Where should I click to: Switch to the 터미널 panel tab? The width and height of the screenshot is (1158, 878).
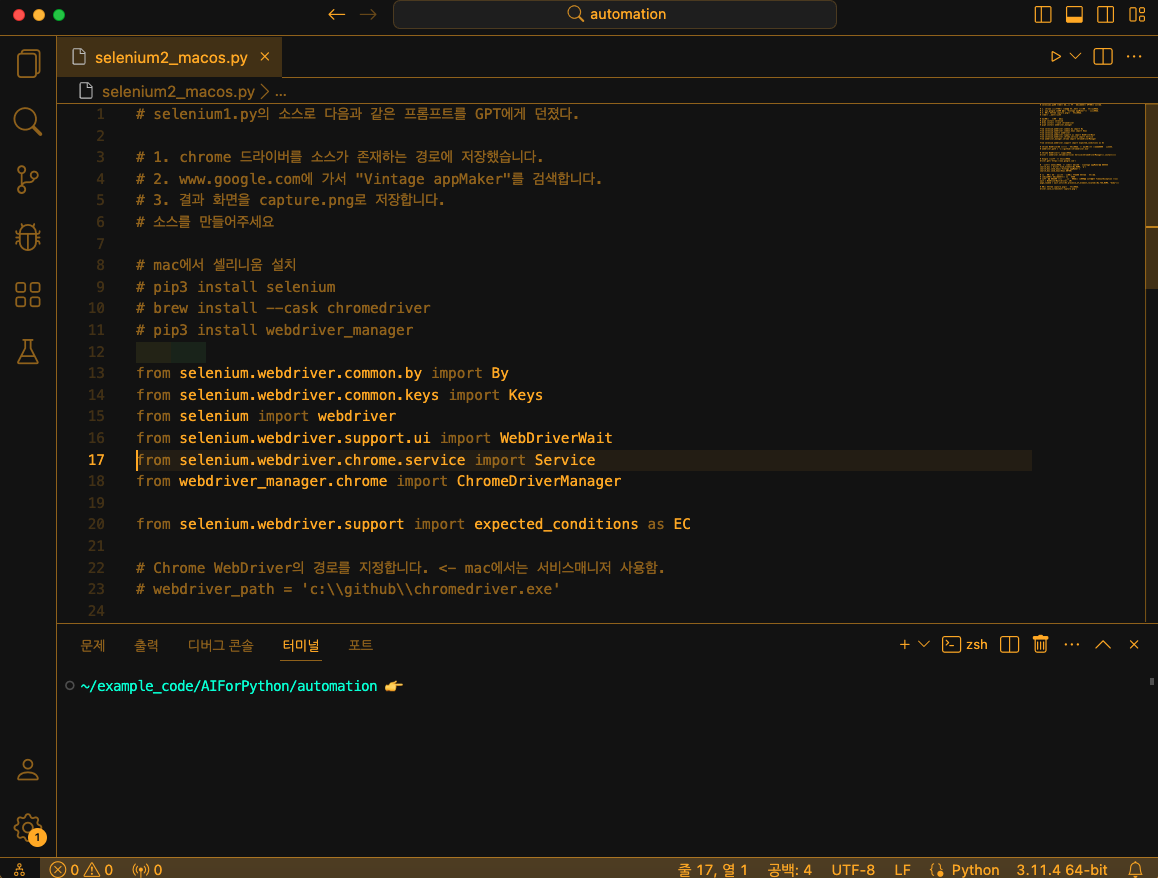click(x=301, y=645)
